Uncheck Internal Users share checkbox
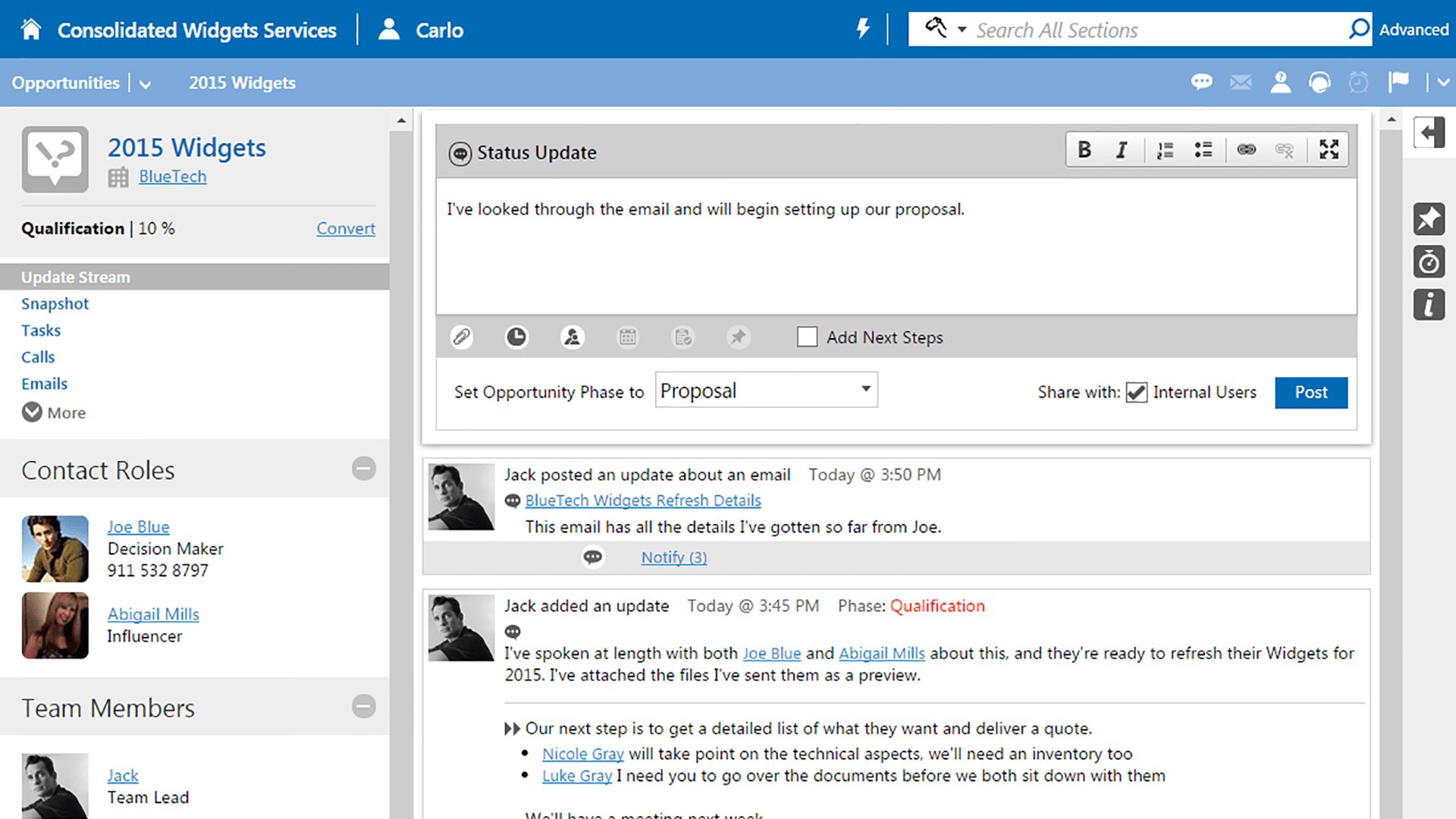 tap(1136, 392)
